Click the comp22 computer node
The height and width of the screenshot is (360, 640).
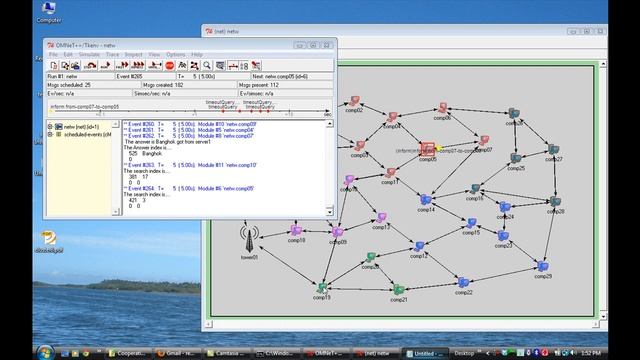pos(463,282)
